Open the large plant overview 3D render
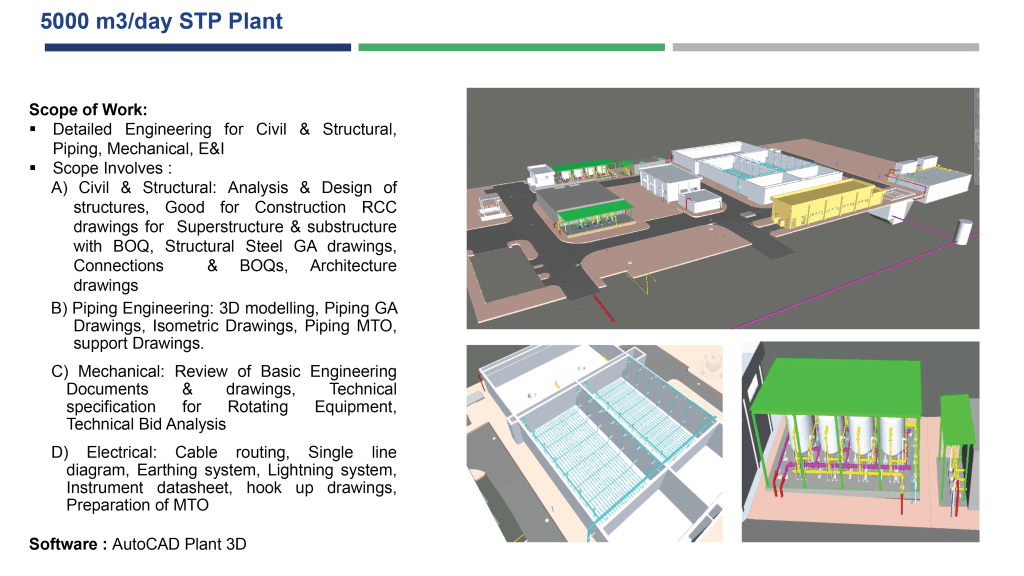The width and height of the screenshot is (1024, 576). pos(722,207)
